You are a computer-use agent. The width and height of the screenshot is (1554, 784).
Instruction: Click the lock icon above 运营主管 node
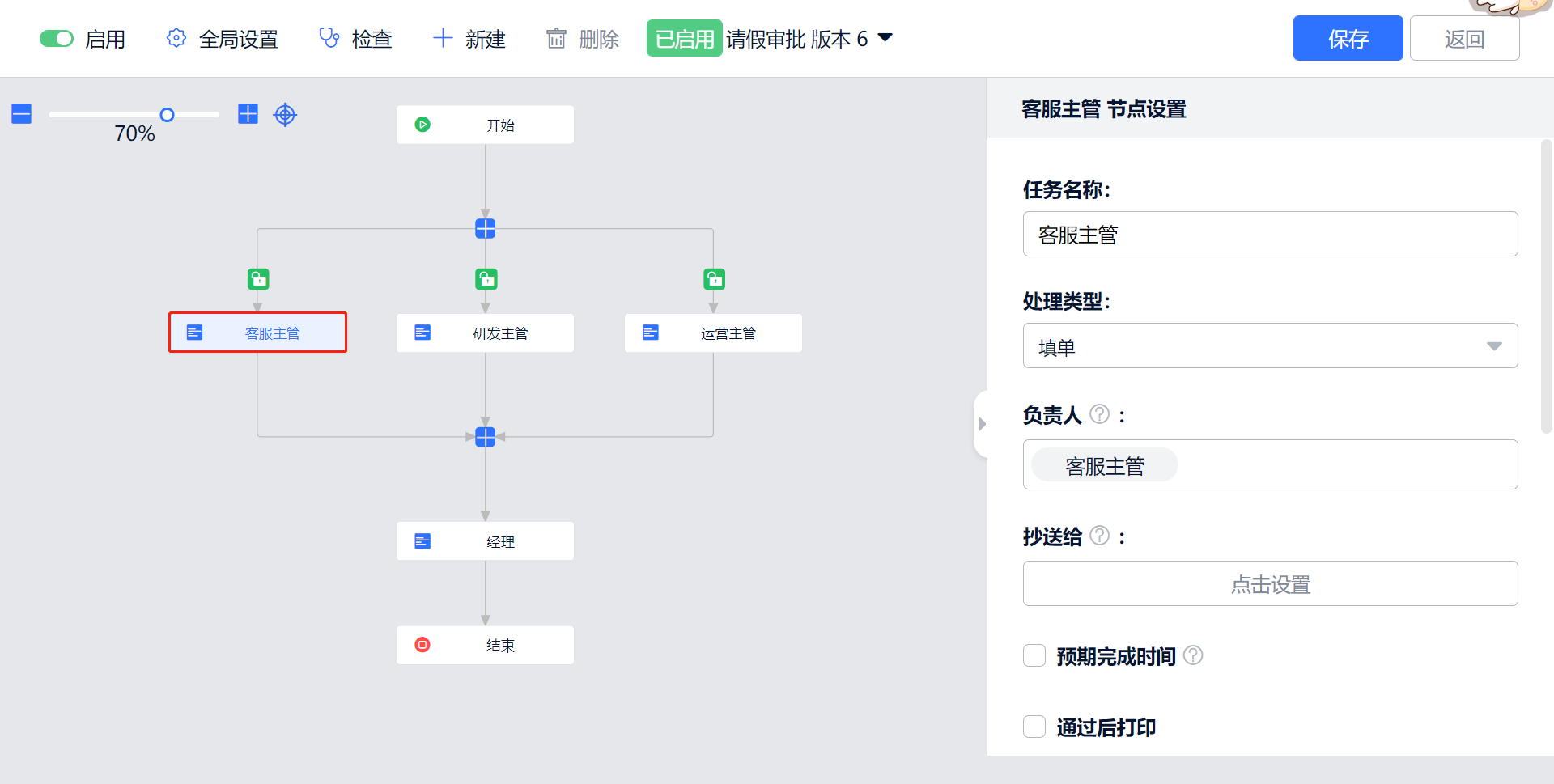tap(714, 280)
